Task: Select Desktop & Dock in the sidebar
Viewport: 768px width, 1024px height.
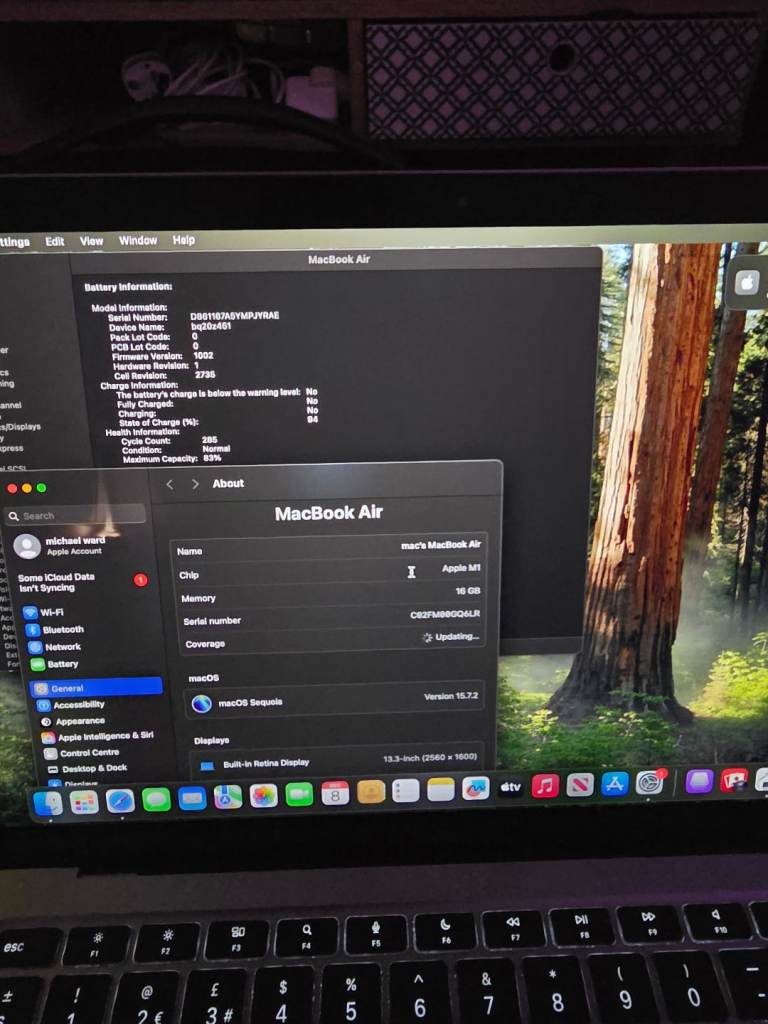Action: pyautogui.click(x=88, y=769)
